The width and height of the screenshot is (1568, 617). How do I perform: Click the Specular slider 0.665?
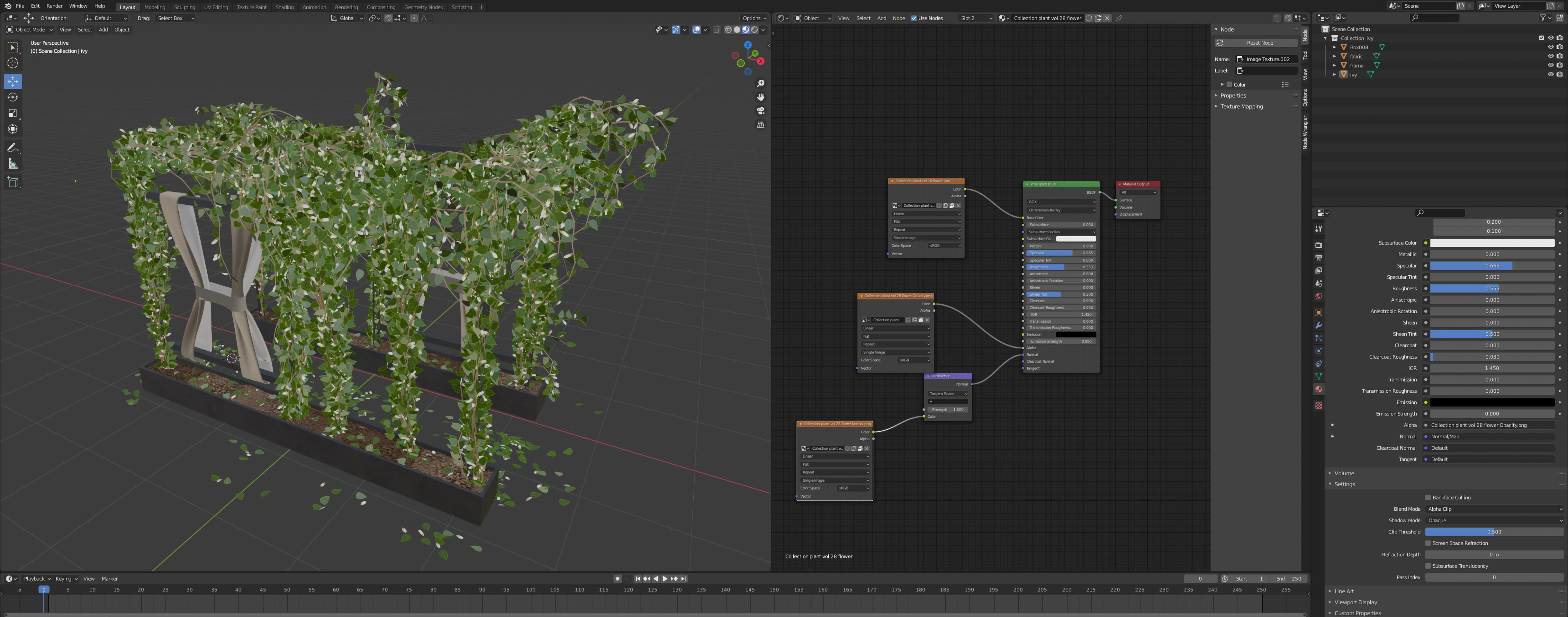[x=1492, y=266]
